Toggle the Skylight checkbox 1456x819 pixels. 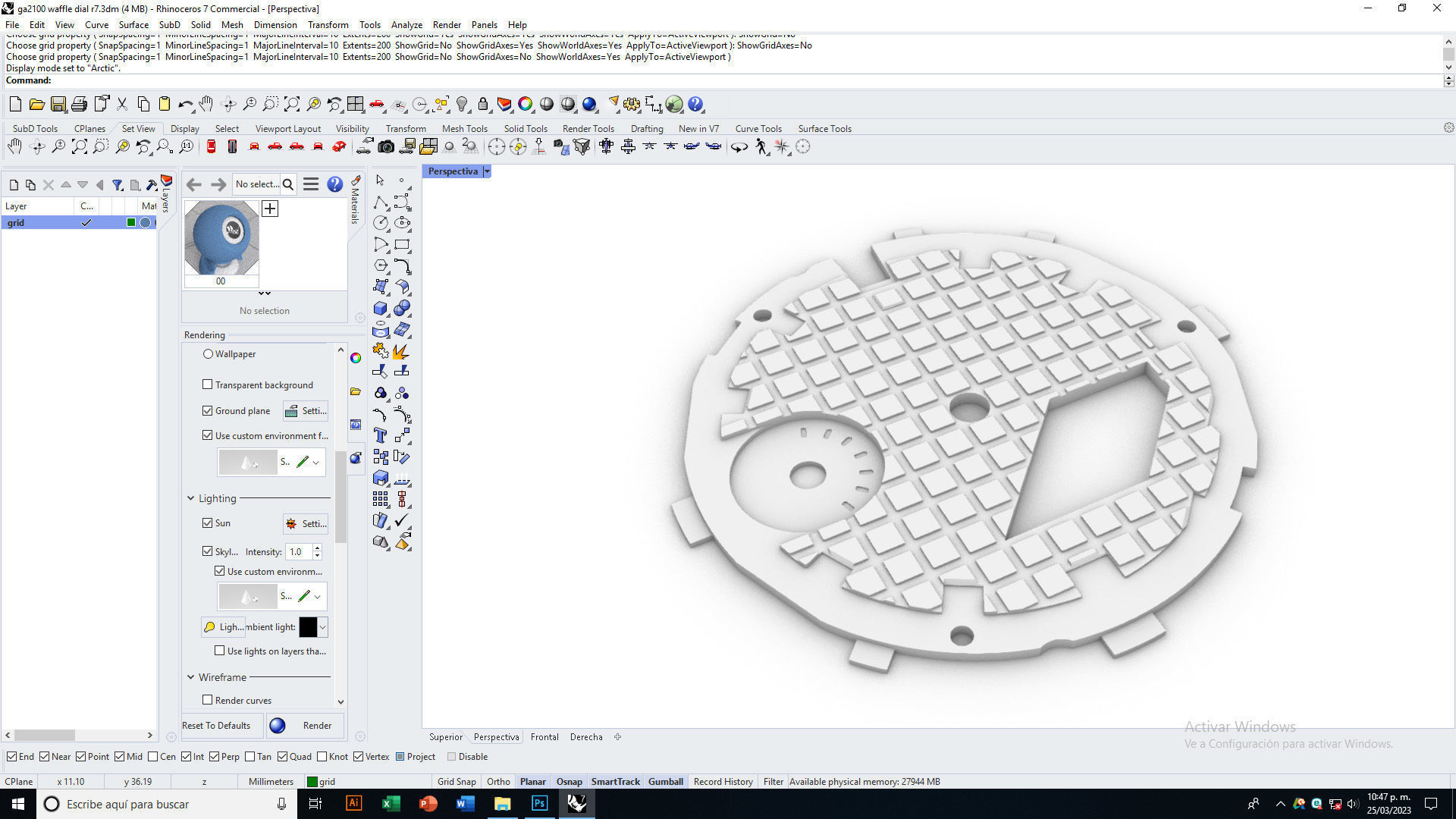207,551
